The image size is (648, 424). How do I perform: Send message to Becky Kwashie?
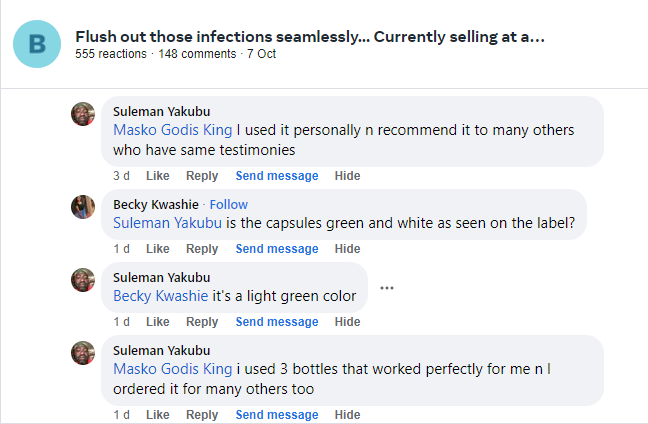point(277,249)
